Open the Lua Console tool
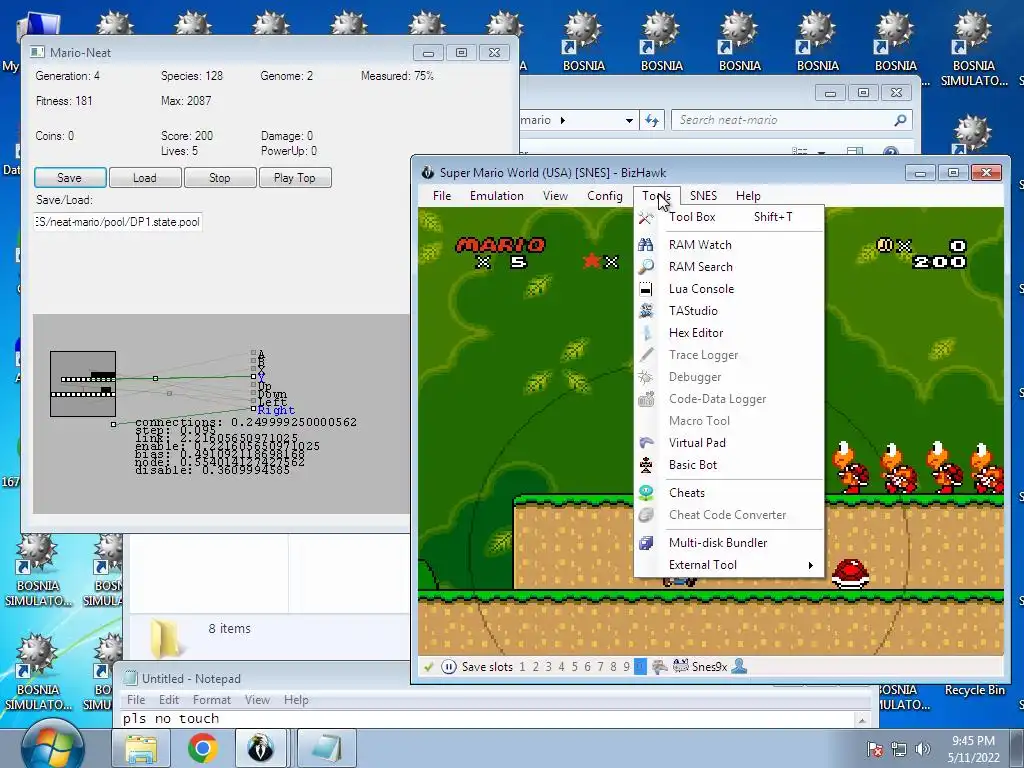This screenshot has width=1024, height=768. point(729,289)
